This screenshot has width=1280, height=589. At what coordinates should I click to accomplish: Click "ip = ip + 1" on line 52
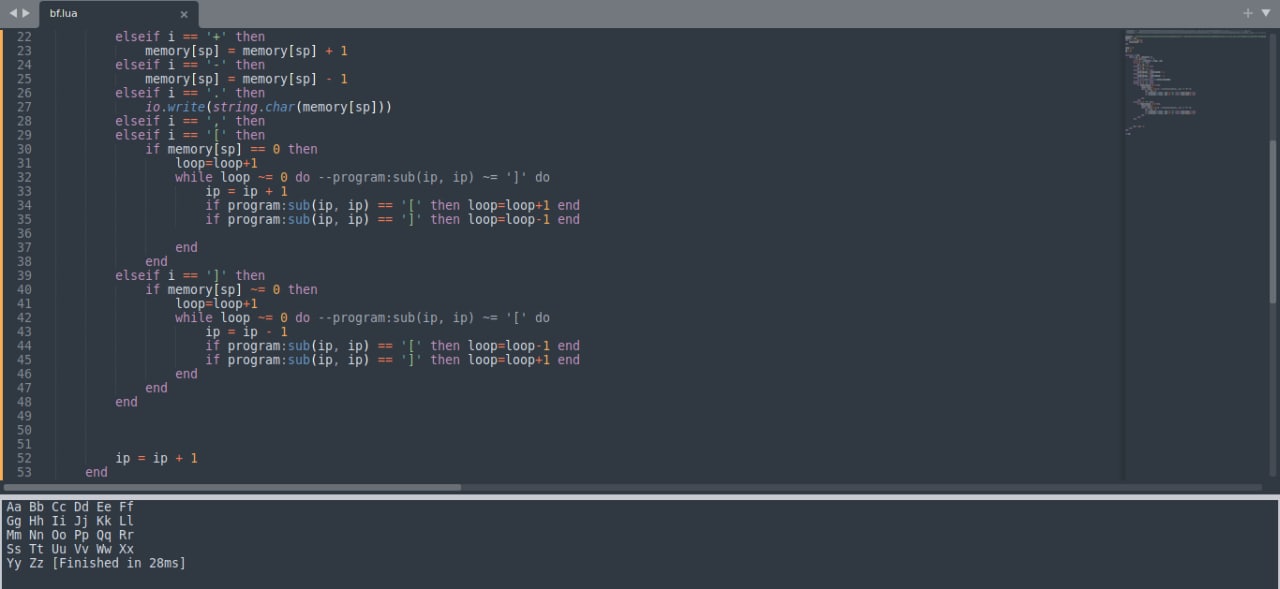156,458
